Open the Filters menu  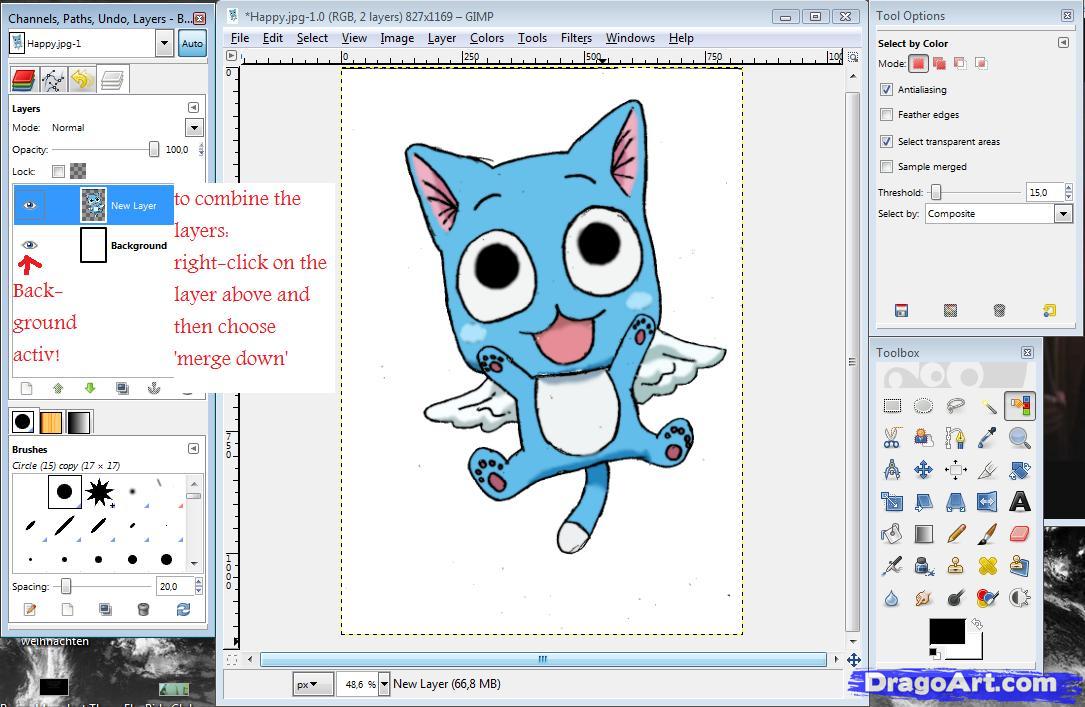[576, 38]
